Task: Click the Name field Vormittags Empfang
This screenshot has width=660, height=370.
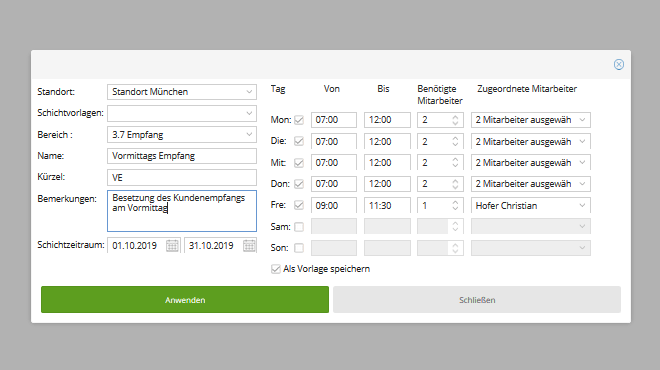Action: point(182,156)
